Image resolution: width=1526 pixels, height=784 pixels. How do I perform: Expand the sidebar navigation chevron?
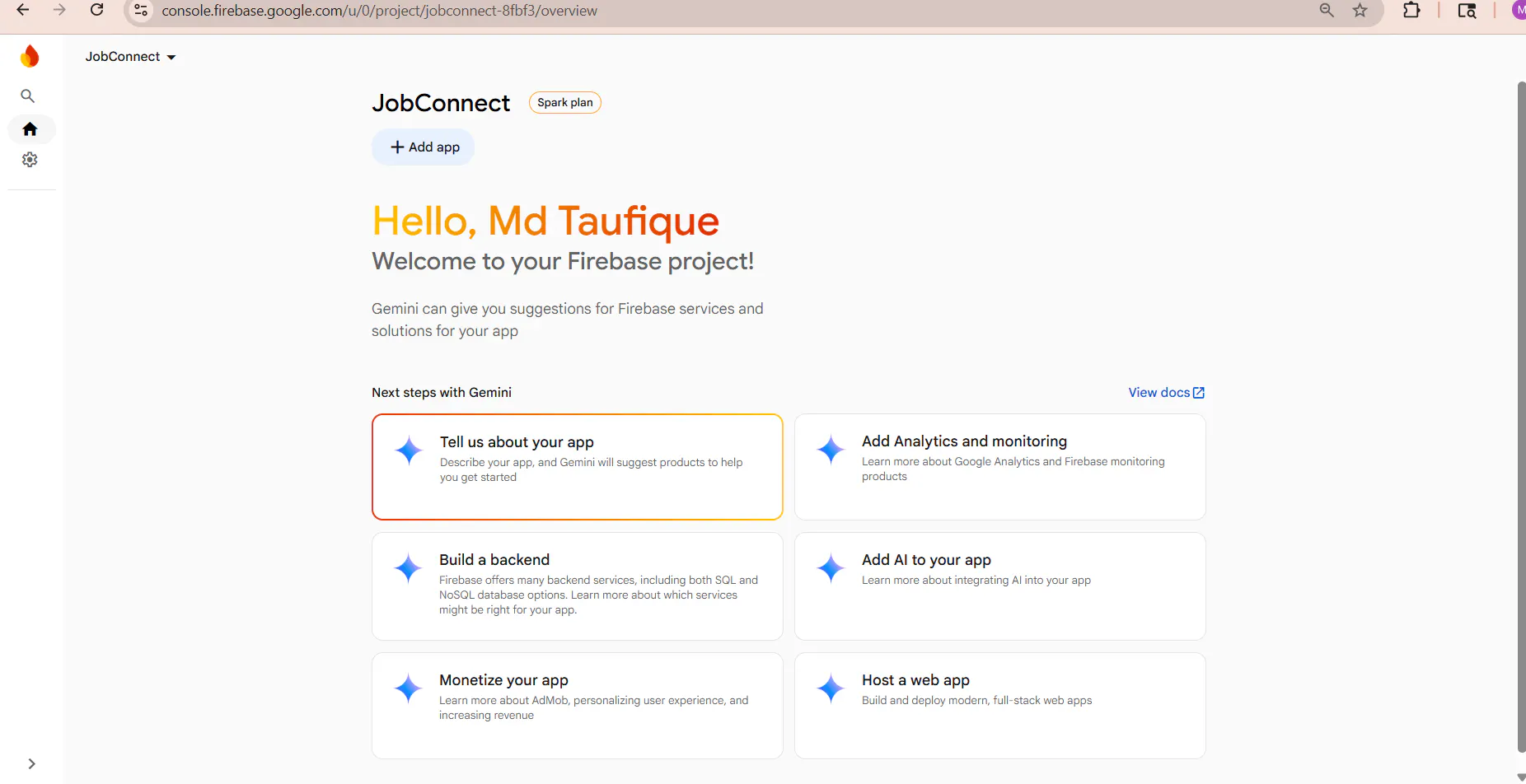(x=31, y=764)
